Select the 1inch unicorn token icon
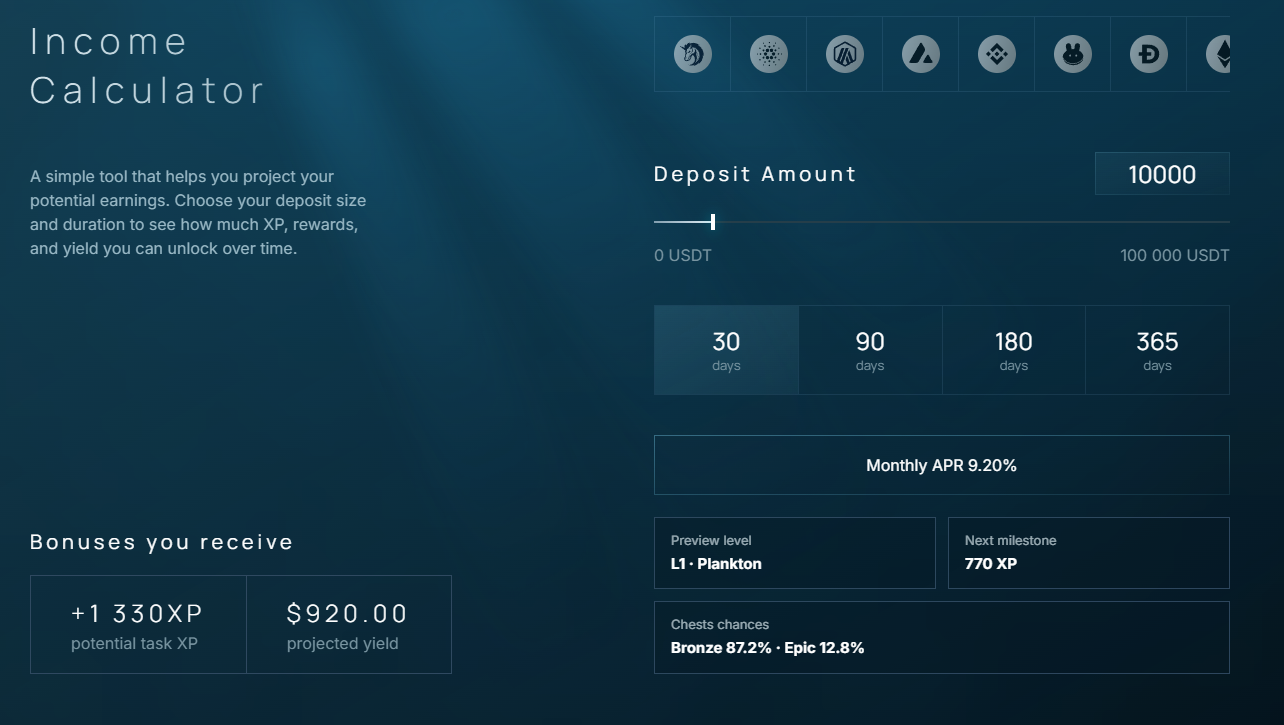The width and height of the screenshot is (1284, 725). (692, 54)
